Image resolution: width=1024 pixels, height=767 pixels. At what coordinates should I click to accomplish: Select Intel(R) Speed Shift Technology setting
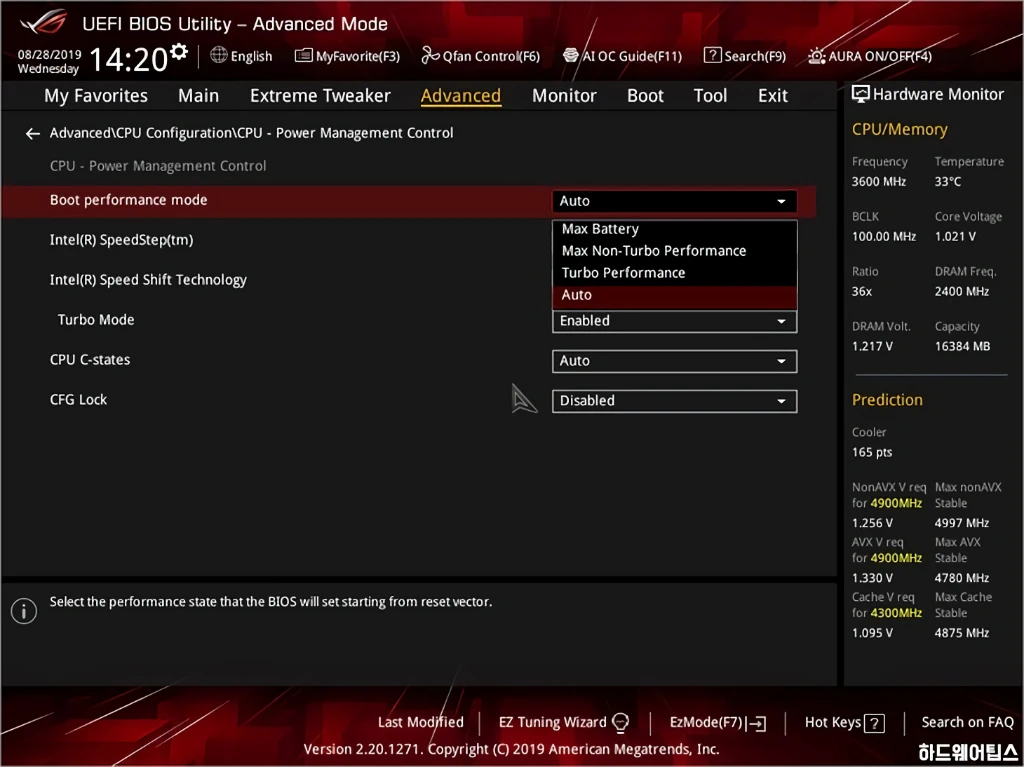coord(148,280)
